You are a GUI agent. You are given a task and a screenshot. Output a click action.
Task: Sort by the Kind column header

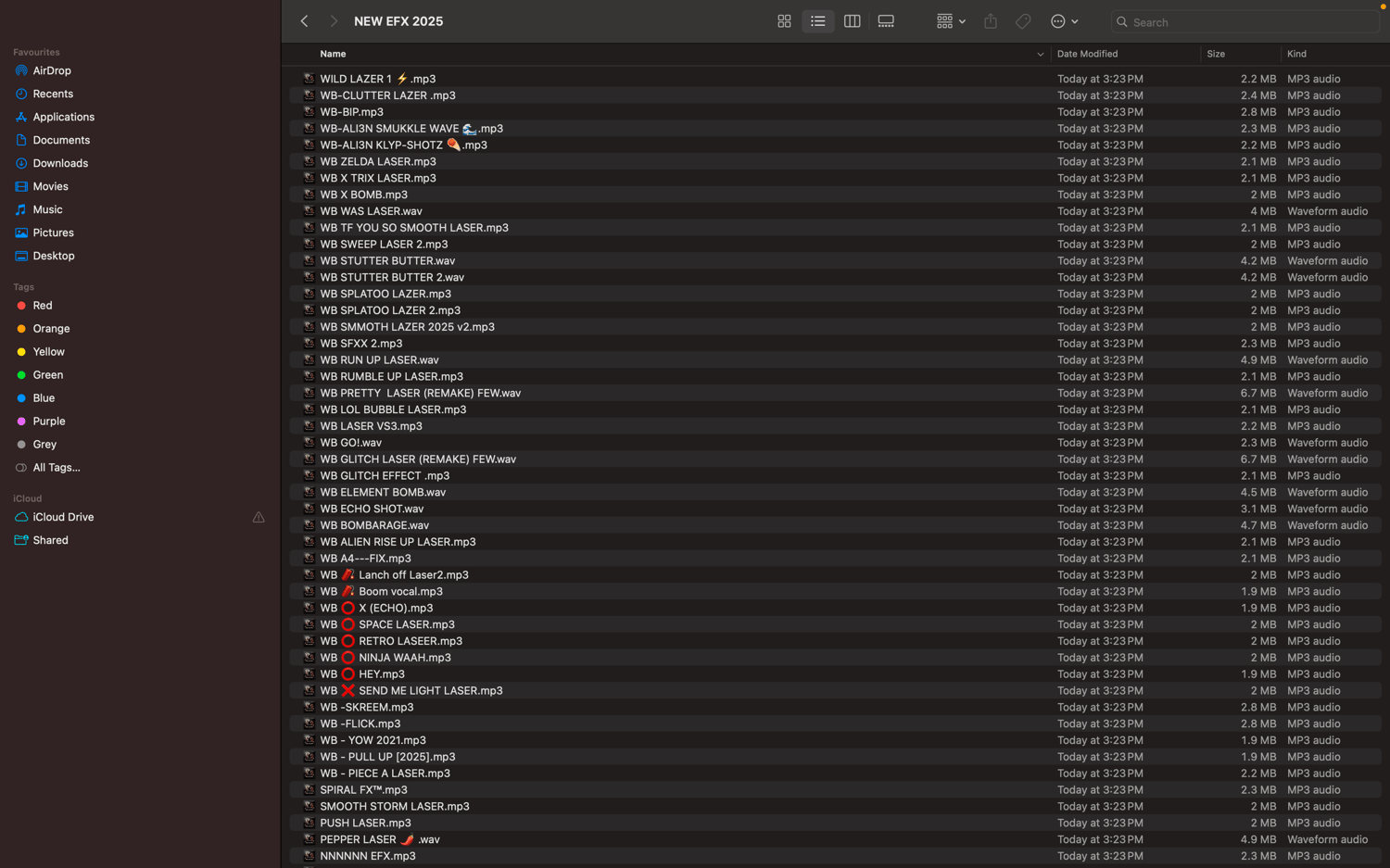[x=1296, y=54]
